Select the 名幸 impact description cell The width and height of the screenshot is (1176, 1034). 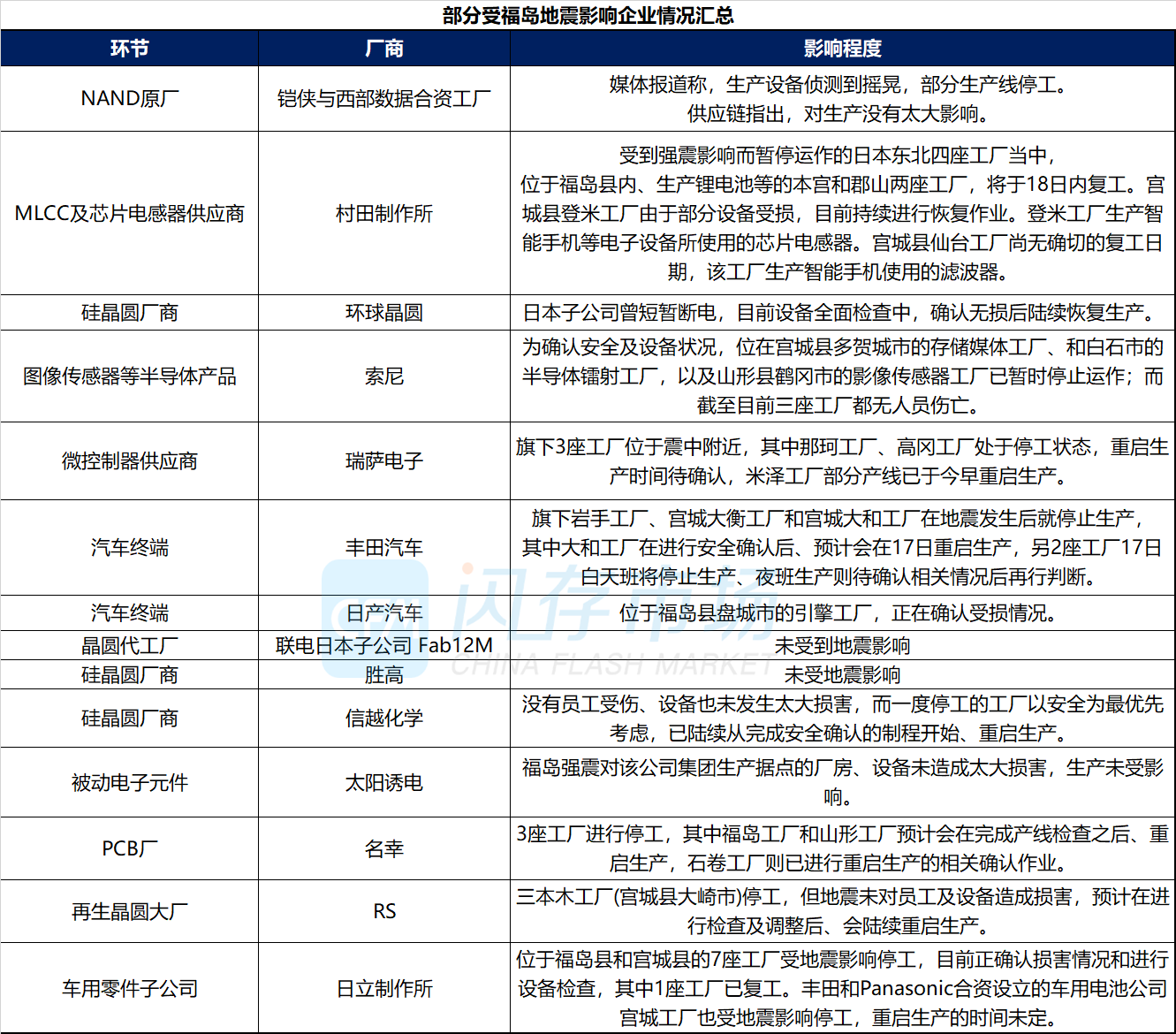coord(842,848)
